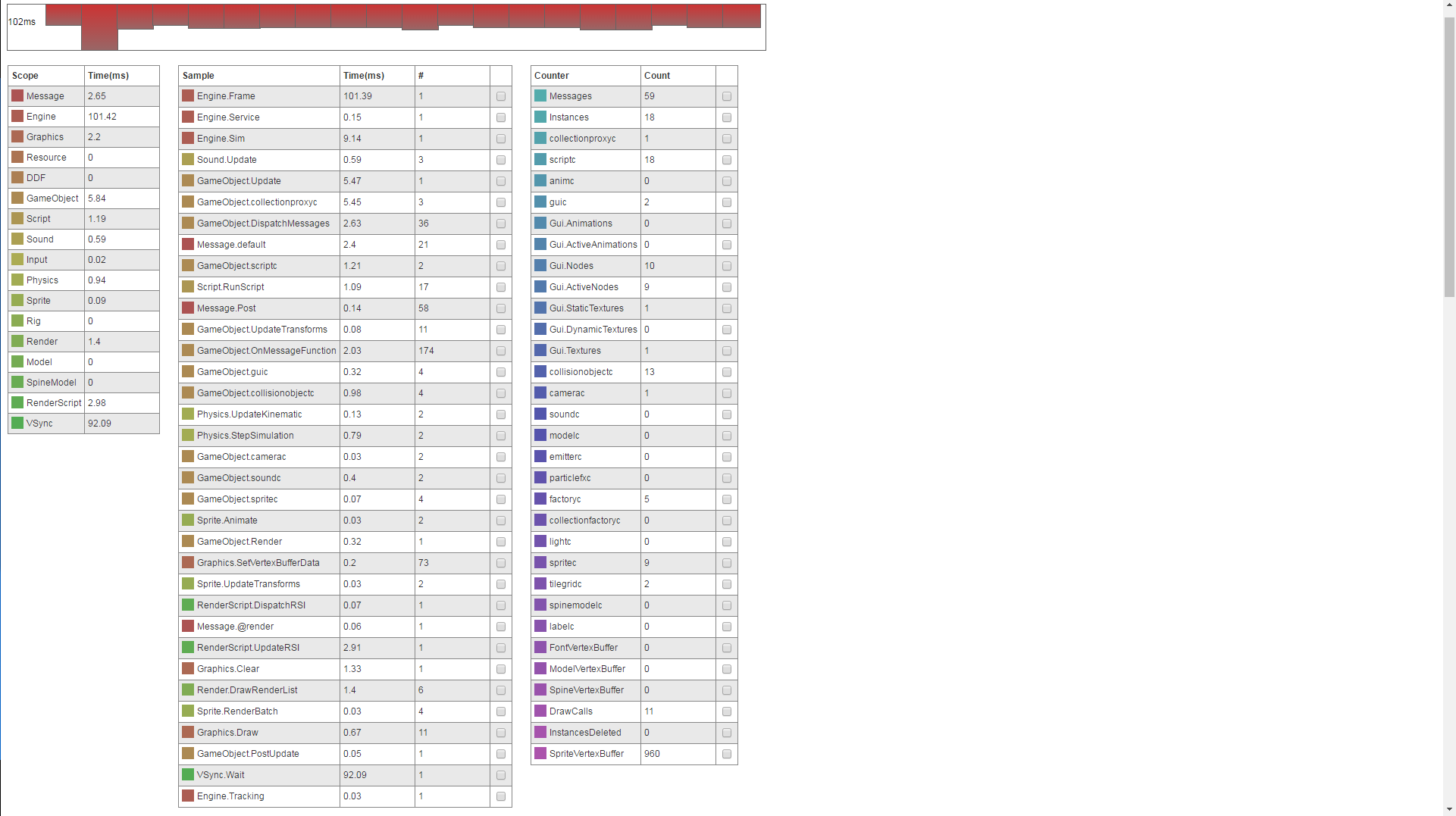Select the GameObject scope row
Image resolution: width=1456 pixels, height=816 pixels.
[83, 199]
